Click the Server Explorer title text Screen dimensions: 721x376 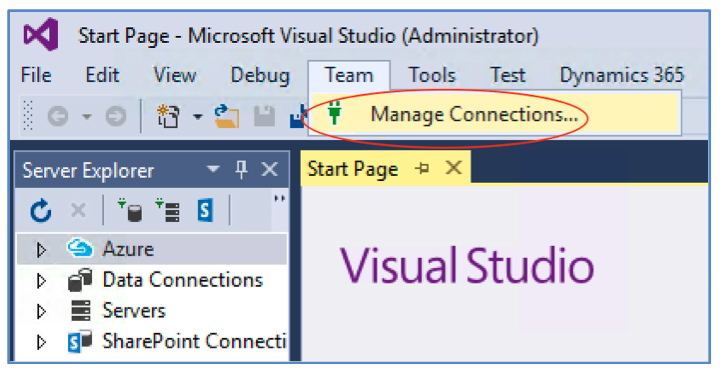pyautogui.click(x=88, y=171)
